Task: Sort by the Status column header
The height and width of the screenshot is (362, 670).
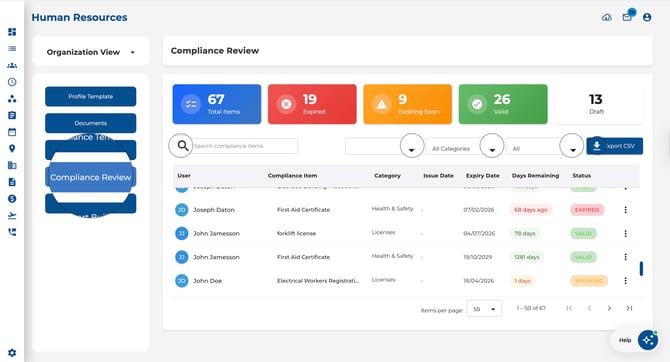Action: pos(582,176)
